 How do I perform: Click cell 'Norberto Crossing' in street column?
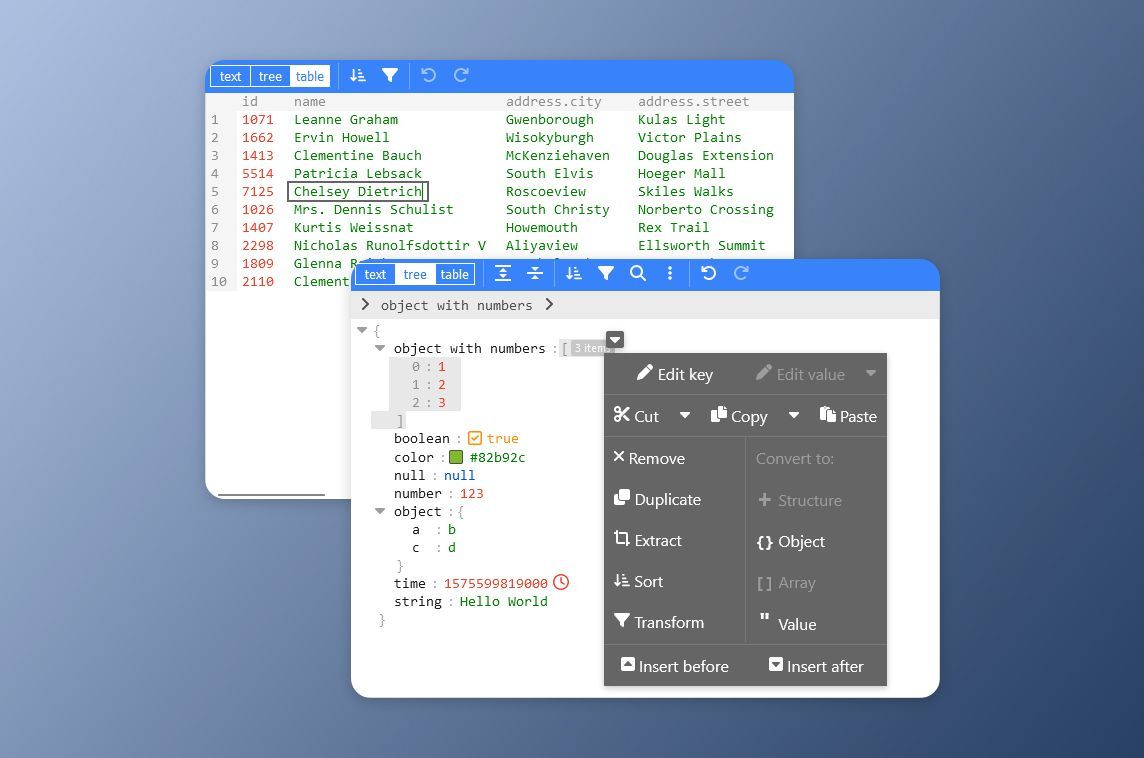tap(706, 209)
